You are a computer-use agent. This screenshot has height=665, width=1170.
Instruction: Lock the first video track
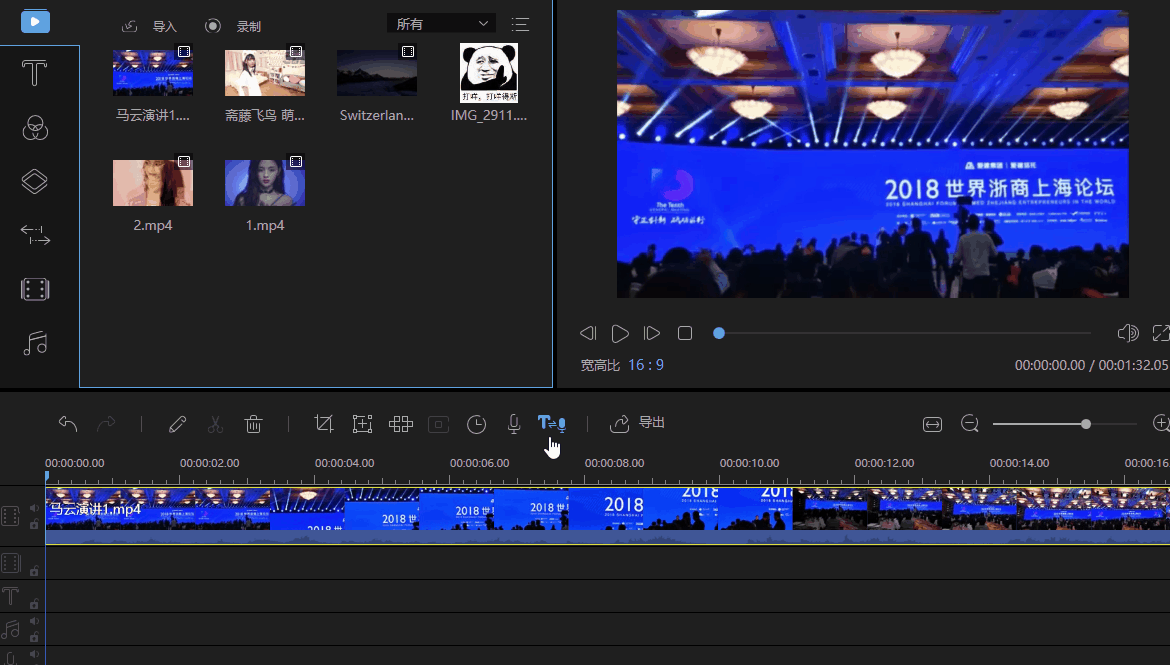(34, 525)
